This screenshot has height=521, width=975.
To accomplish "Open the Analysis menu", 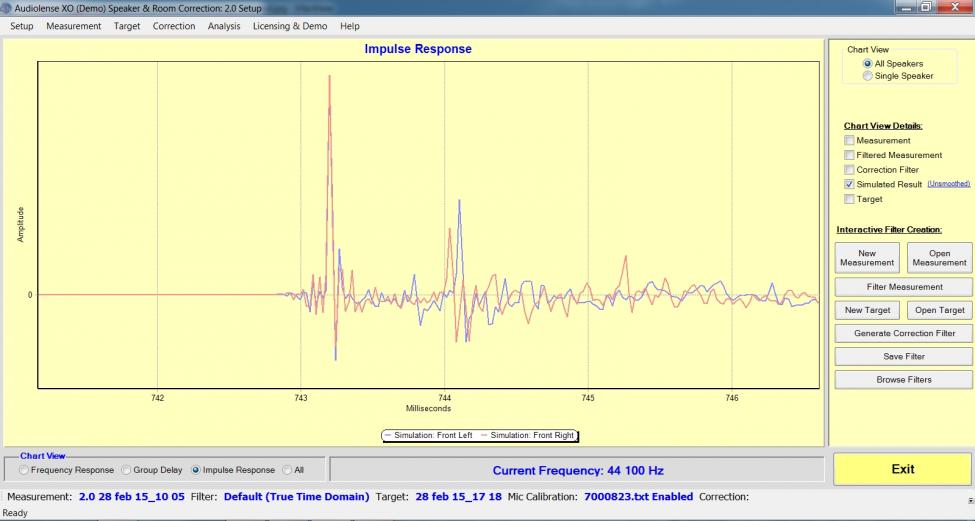I will pyautogui.click(x=224, y=25).
